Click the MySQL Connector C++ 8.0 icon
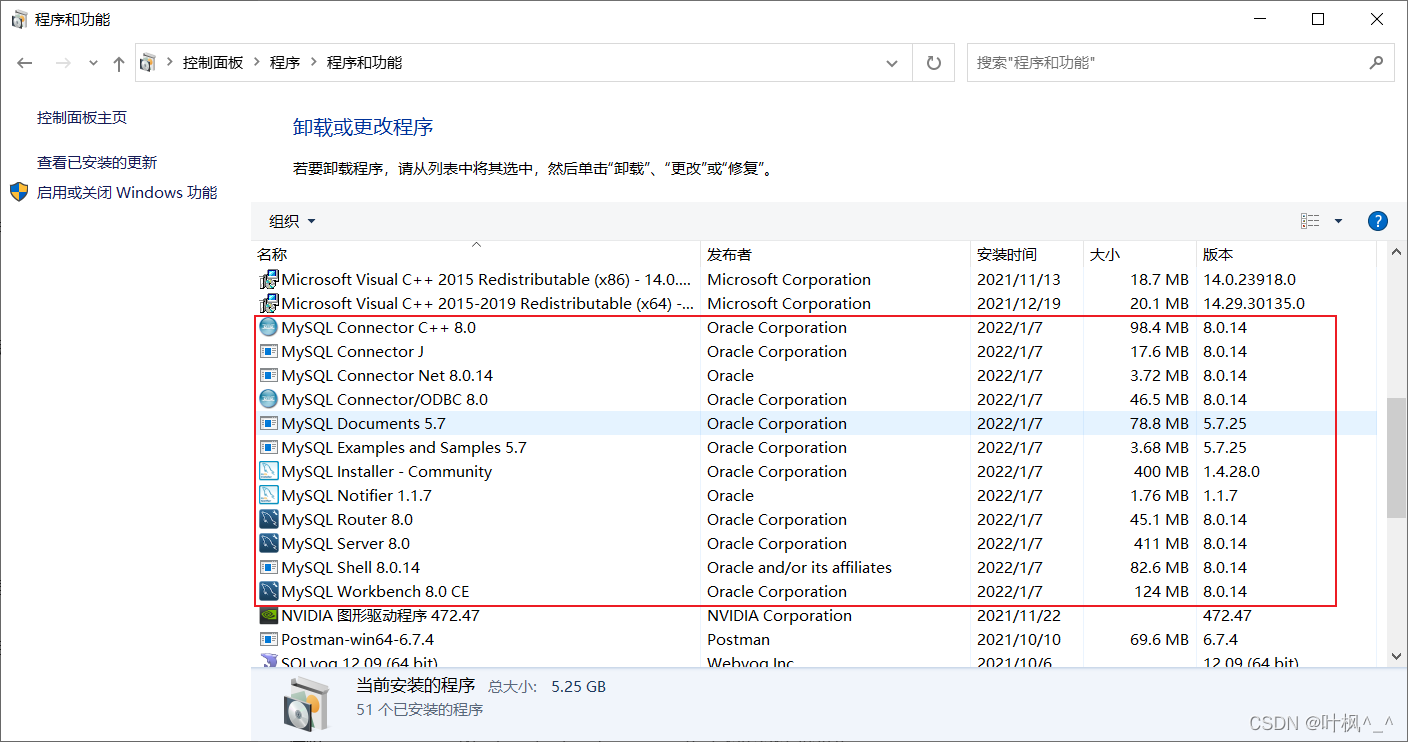This screenshot has width=1408, height=742. [x=268, y=327]
